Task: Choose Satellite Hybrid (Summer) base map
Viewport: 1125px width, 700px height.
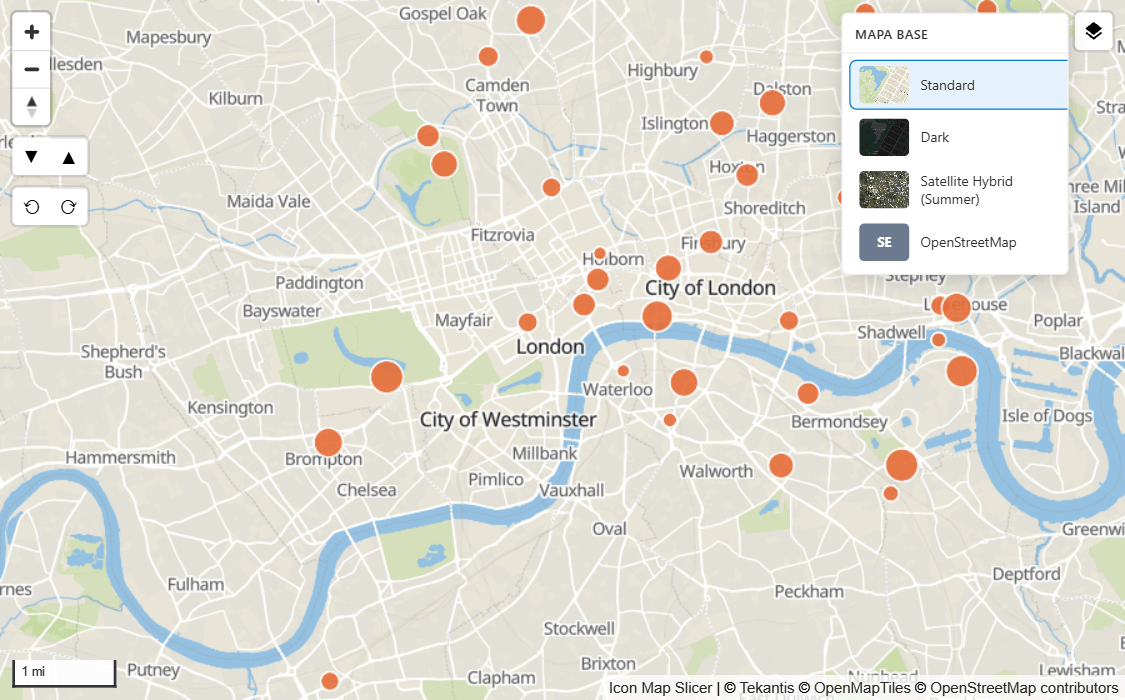Action: coord(959,190)
